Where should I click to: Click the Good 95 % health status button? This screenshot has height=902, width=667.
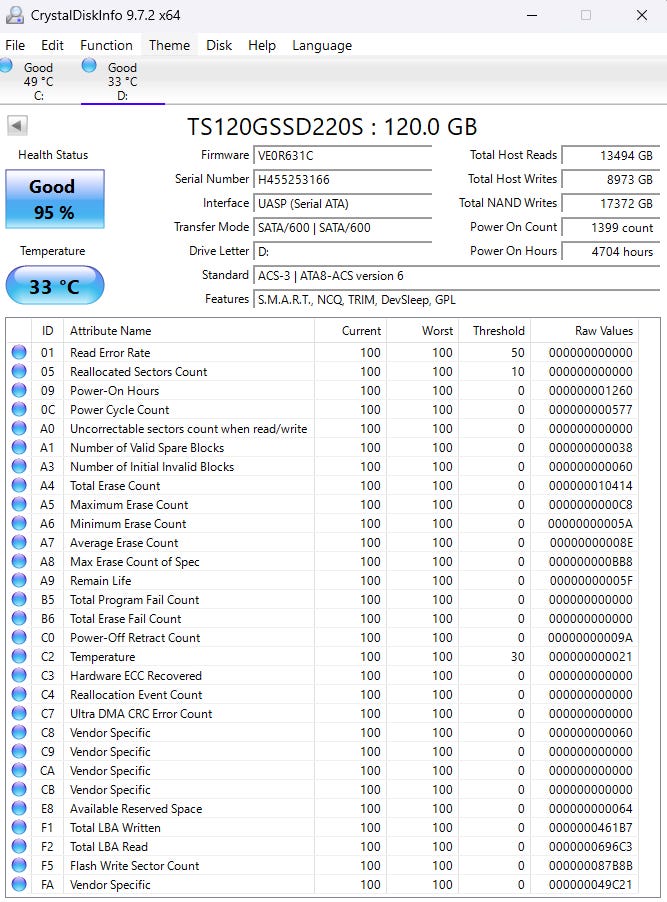(x=54, y=198)
